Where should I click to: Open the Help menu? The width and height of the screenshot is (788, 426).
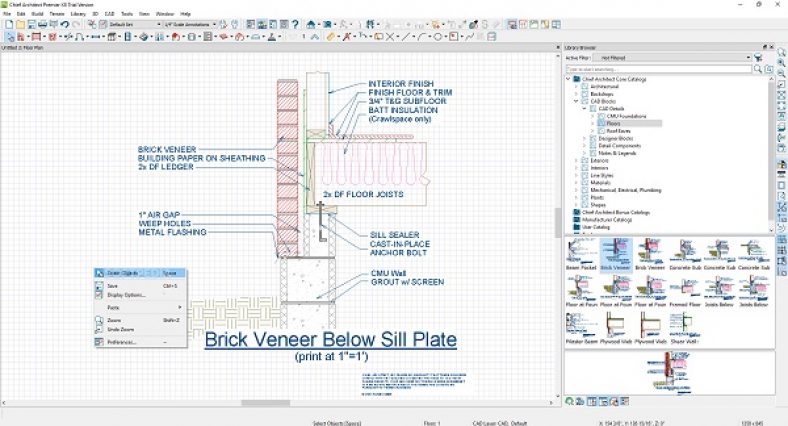(x=185, y=14)
